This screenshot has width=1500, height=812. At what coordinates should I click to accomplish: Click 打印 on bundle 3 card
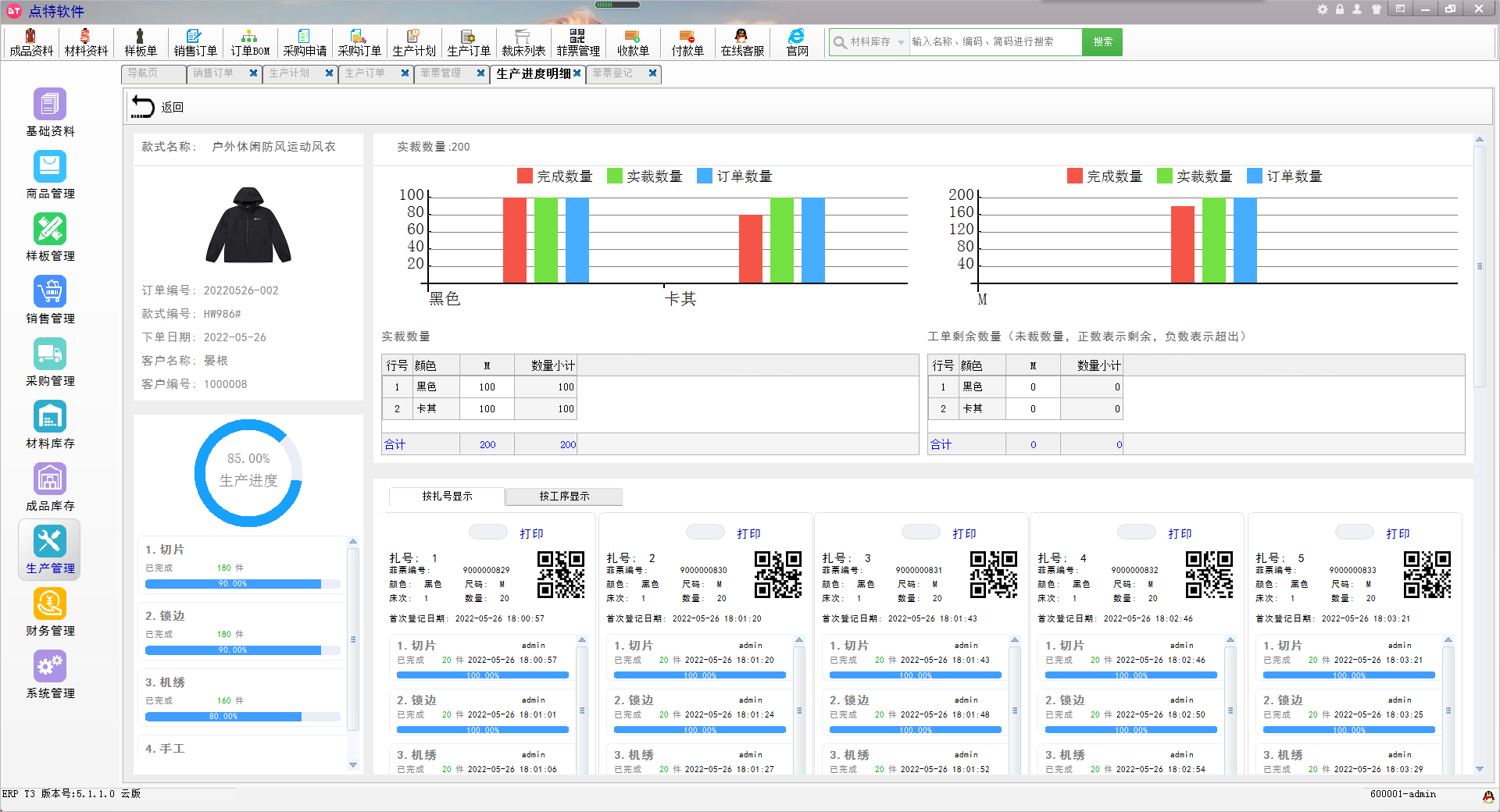964,534
